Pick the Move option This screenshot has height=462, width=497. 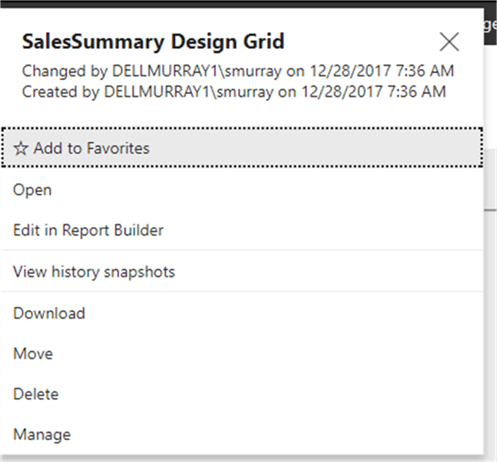(x=242, y=354)
